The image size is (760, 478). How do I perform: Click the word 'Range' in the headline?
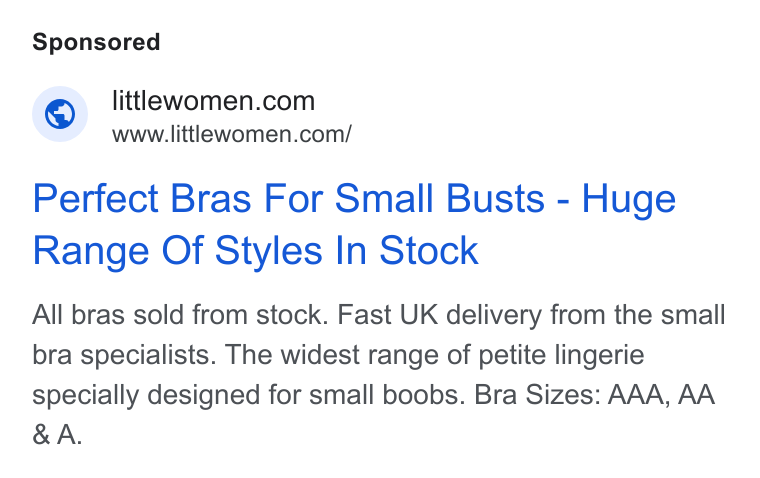91,251
